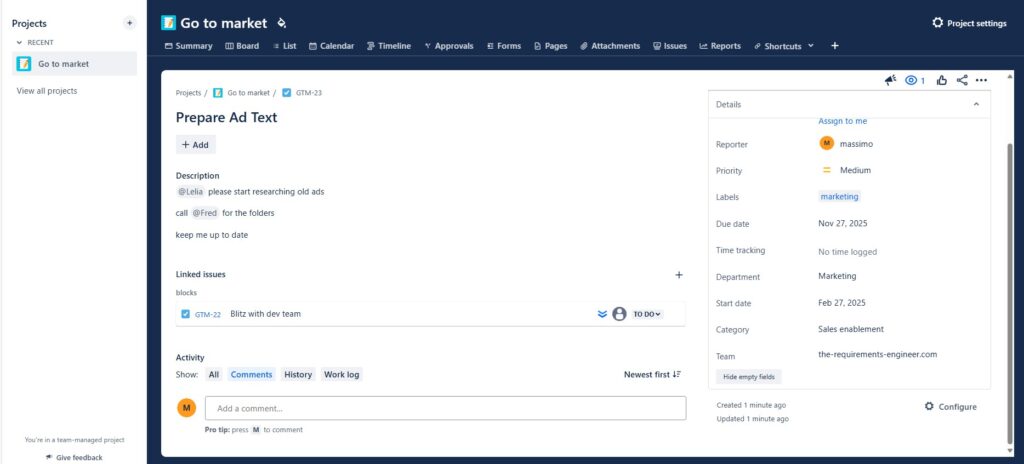Click the feedback megaphone icon
This screenshot has width=1024, height=464.
click(x=890, y=81)
